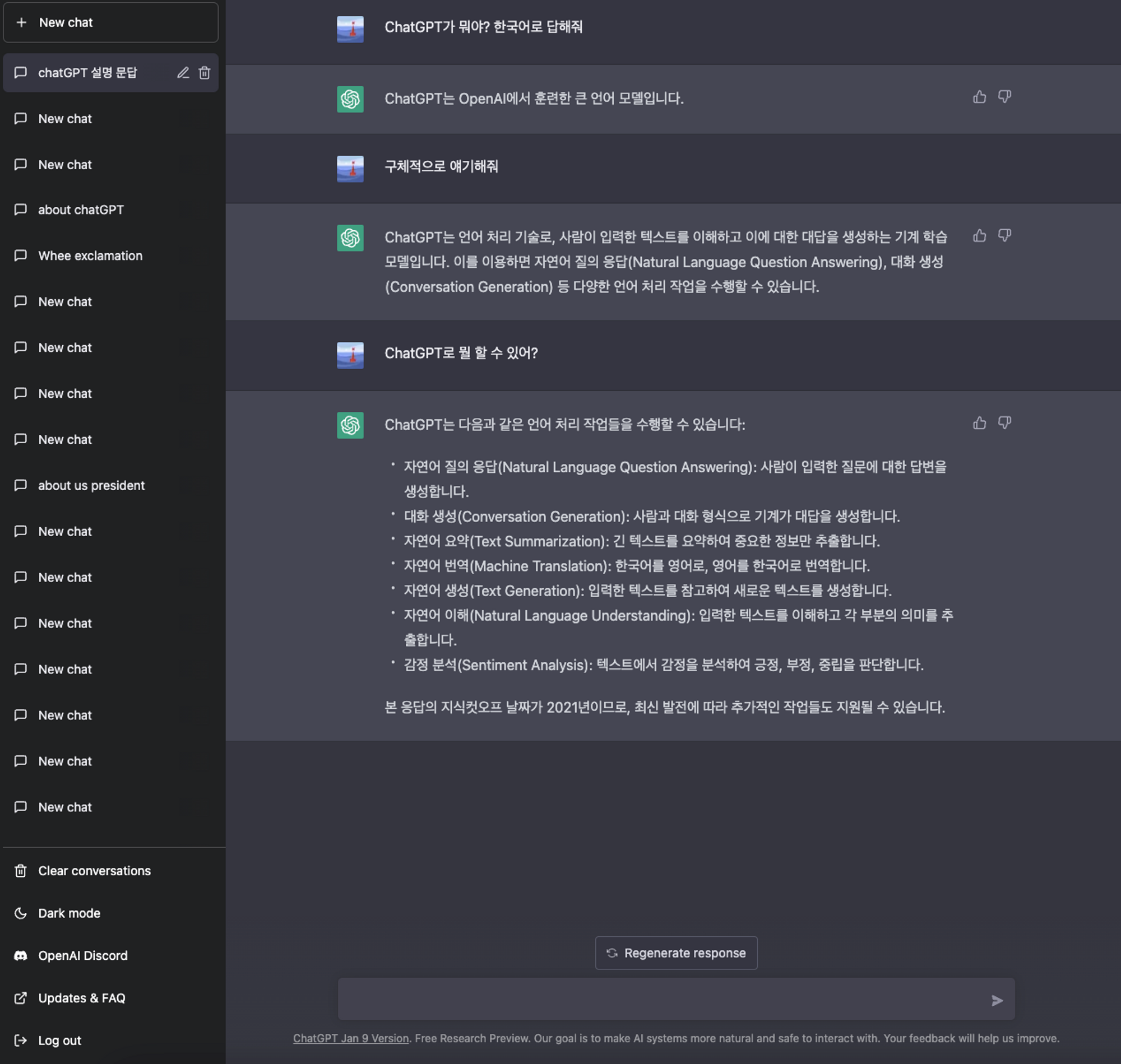
Task: Click Log out in sidebar
Action: click(59, 1040)
